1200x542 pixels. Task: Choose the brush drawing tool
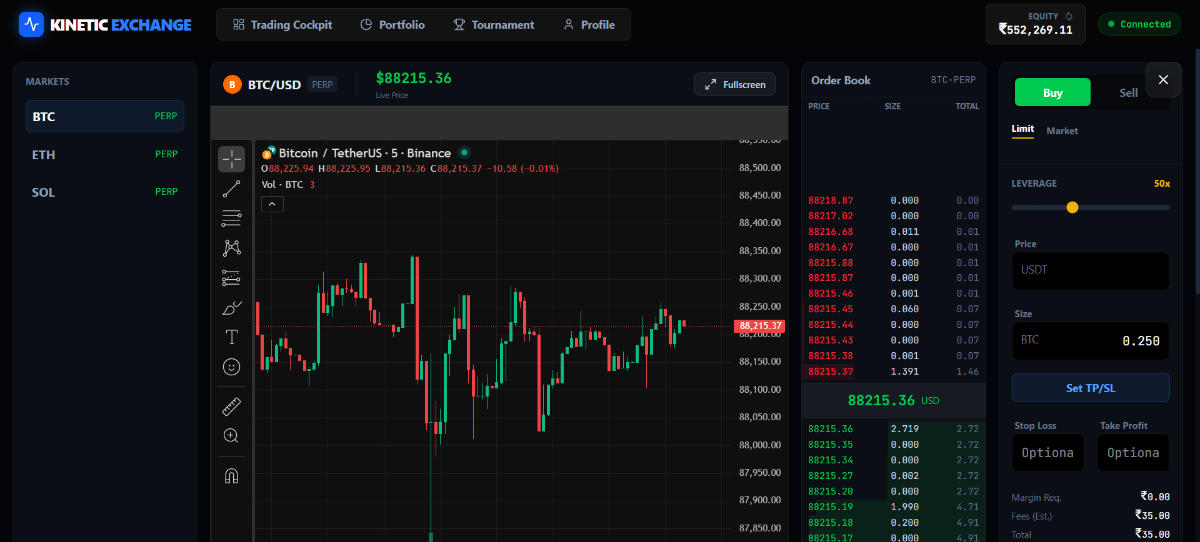(x=231, y=308)
